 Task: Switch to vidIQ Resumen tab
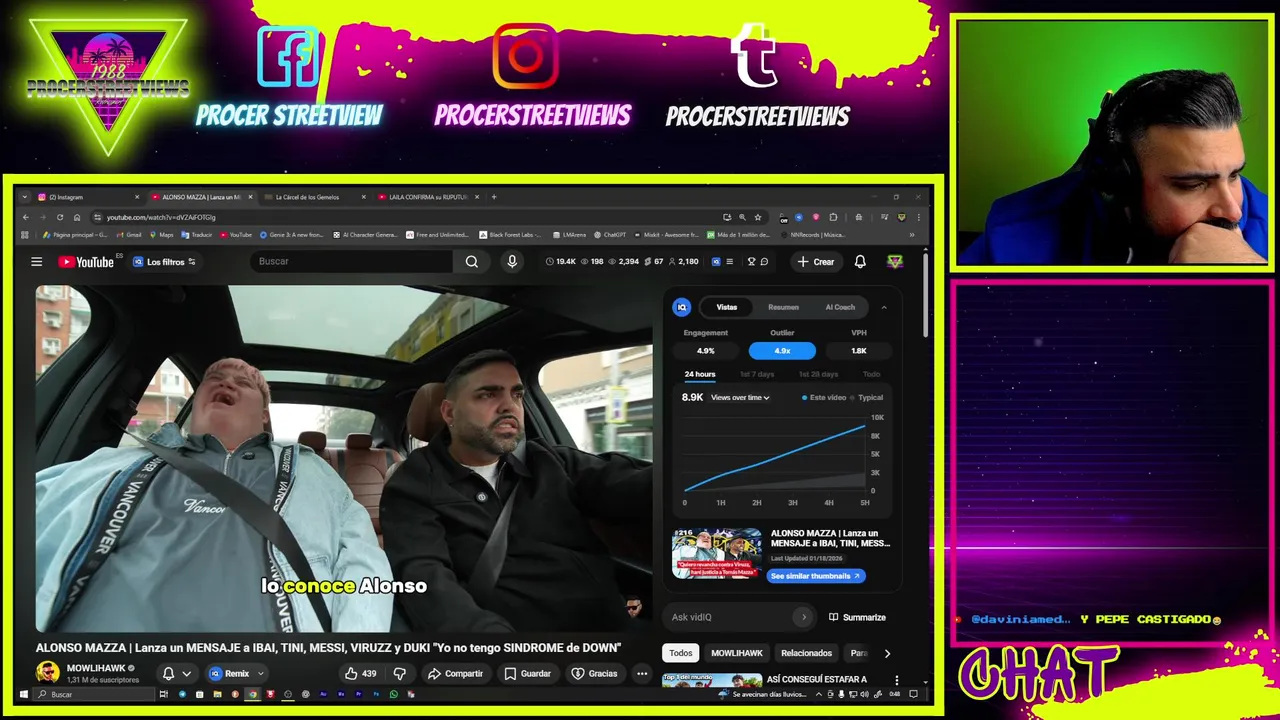(783, 307)
